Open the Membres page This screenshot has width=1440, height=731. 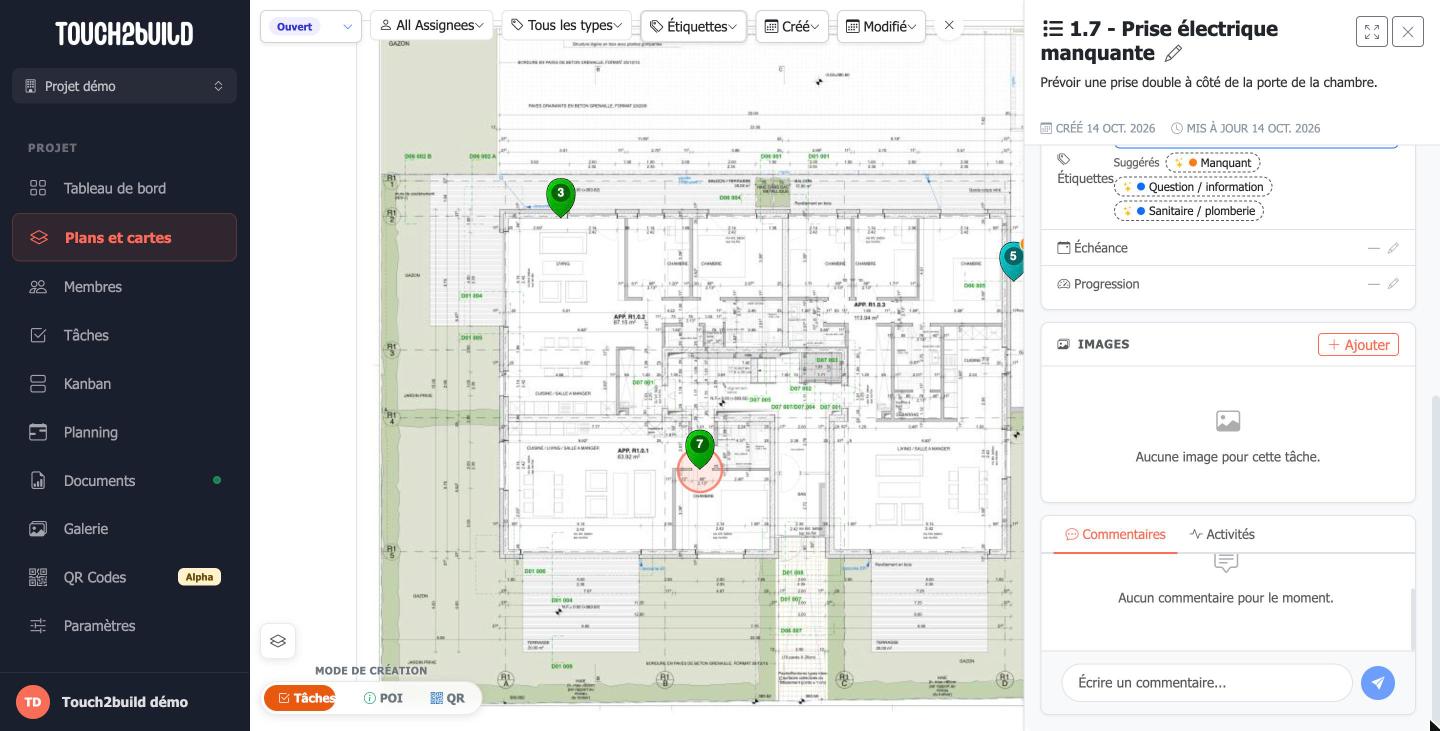click(x=124, y=287)
